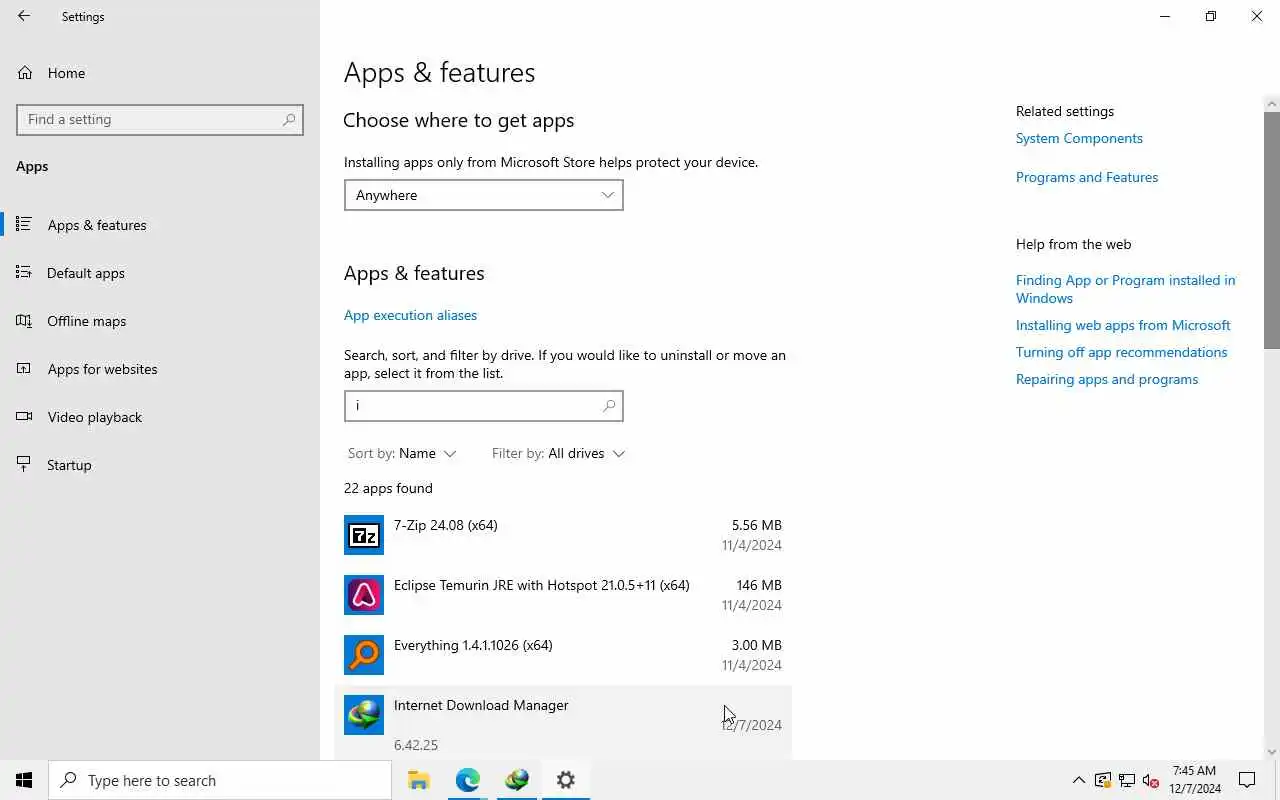Click the scrollbar down arrow

pos(1272,752)
